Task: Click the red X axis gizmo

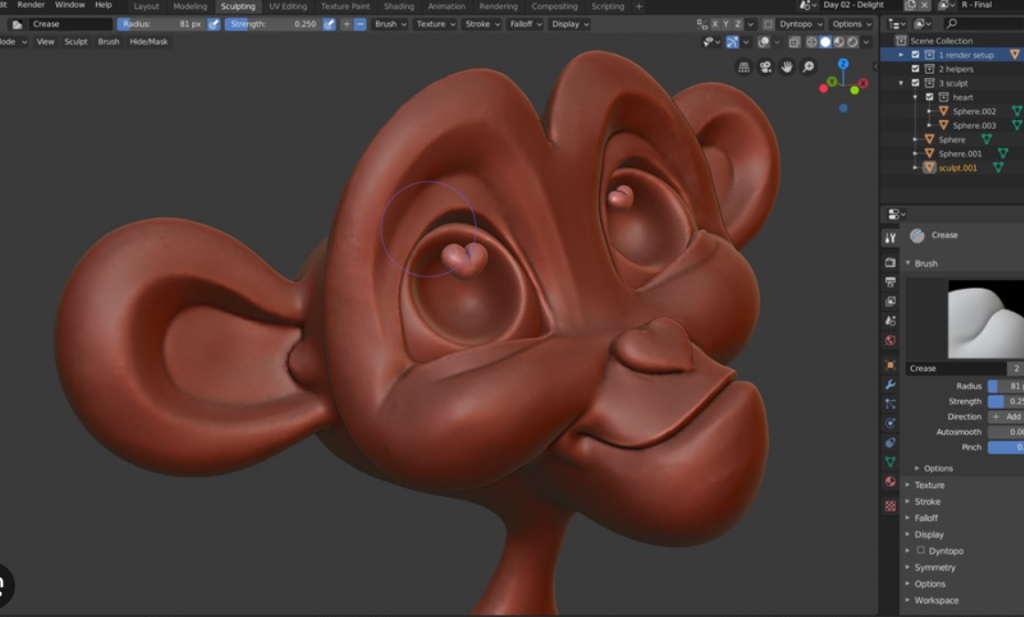Action: 863,83
